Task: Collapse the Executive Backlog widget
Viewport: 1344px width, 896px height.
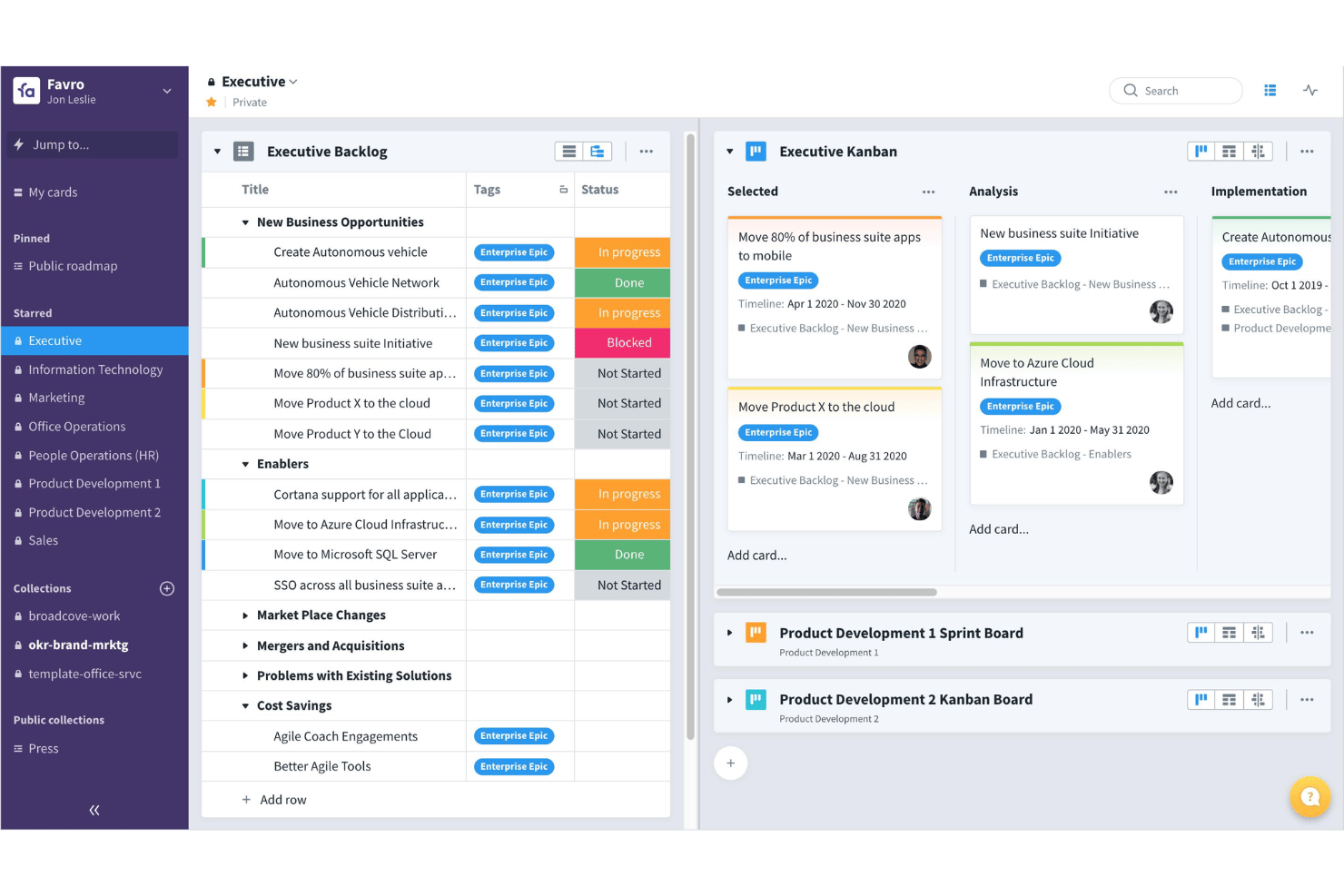Action: pos(218,152)
